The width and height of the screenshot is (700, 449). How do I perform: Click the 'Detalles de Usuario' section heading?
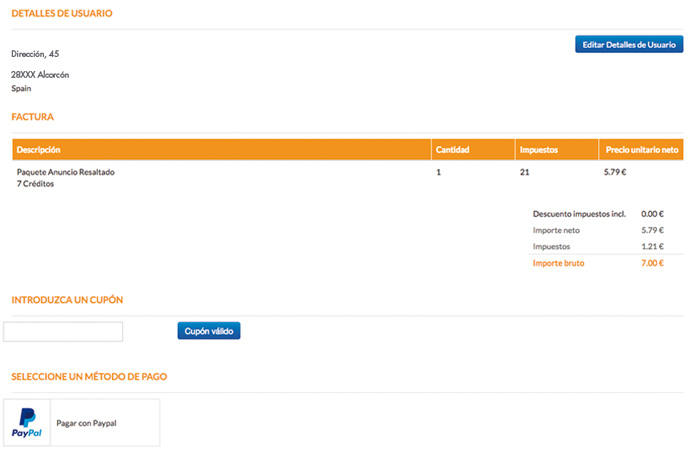61,14
